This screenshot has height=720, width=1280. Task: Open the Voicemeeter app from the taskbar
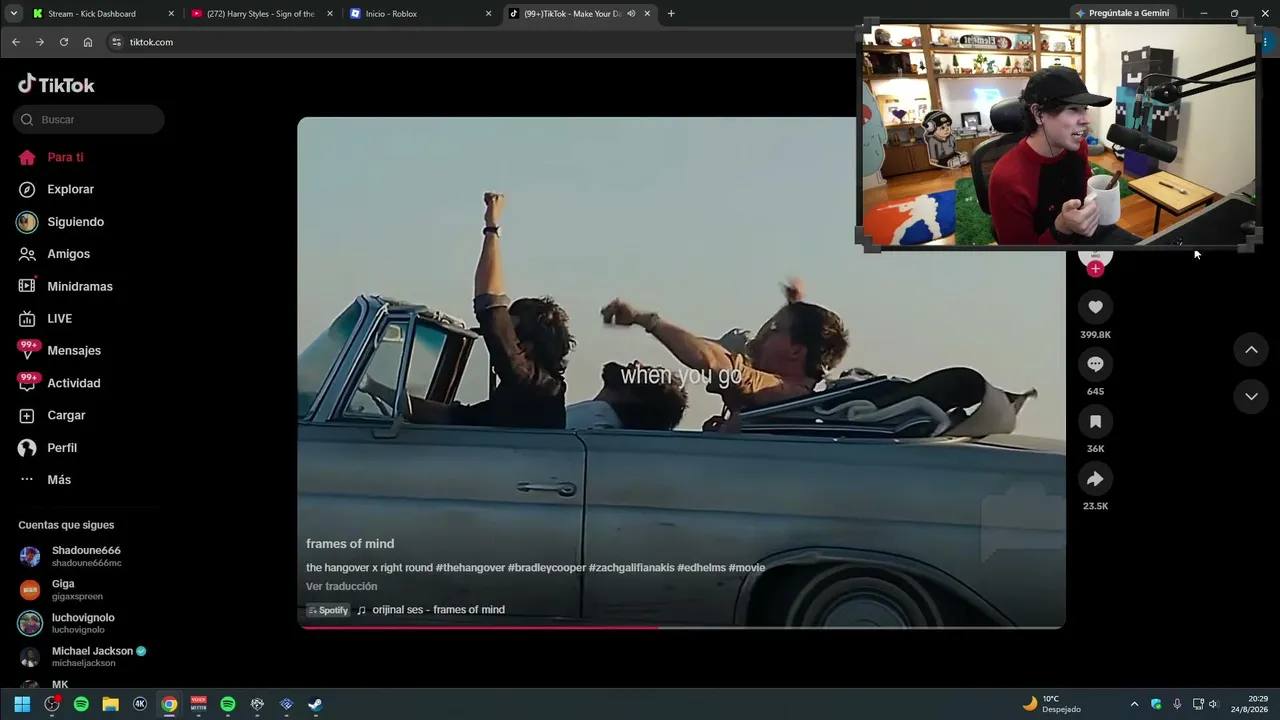coord(198,704)
